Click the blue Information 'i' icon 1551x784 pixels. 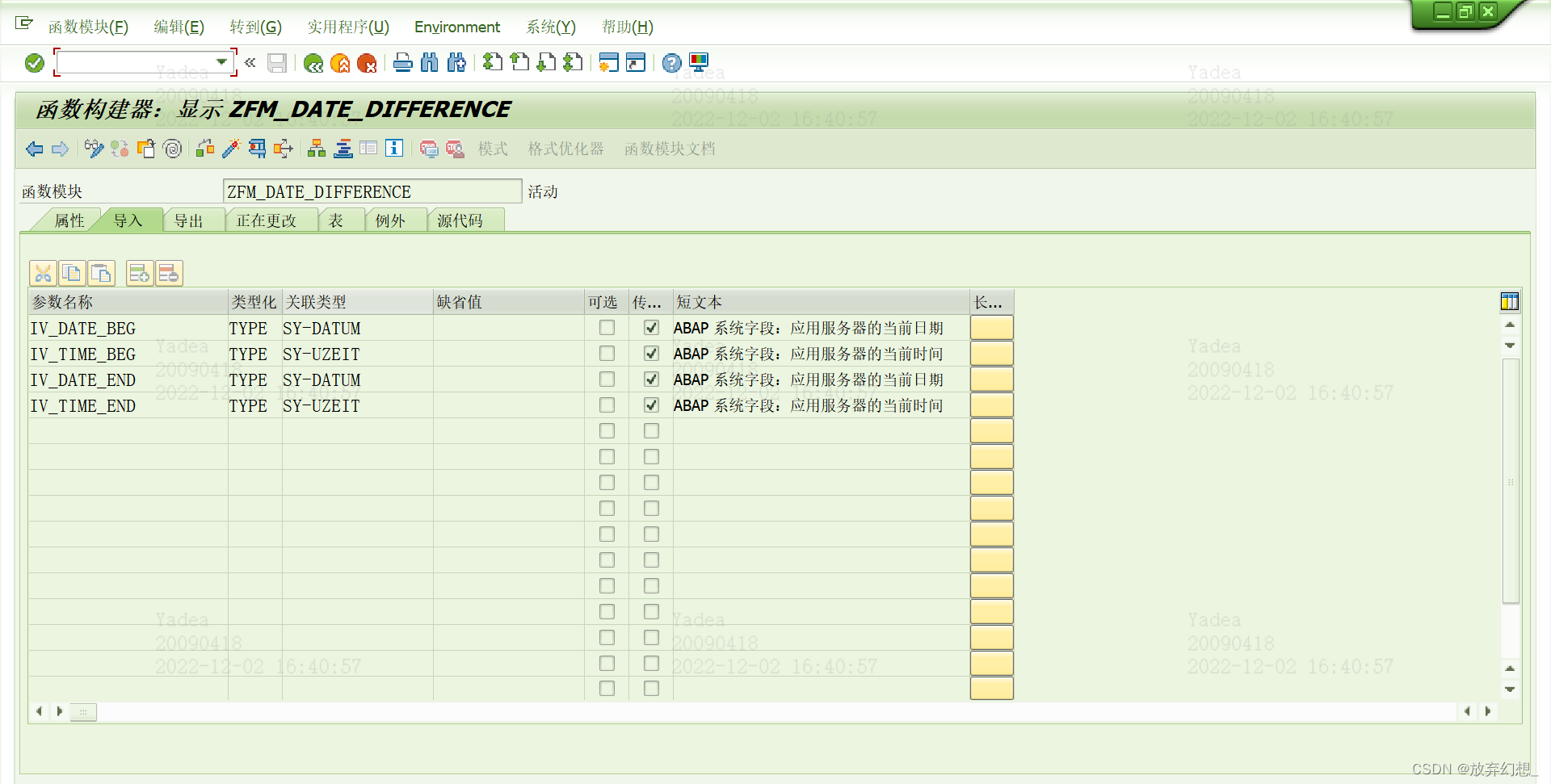(x=394, y=149)
